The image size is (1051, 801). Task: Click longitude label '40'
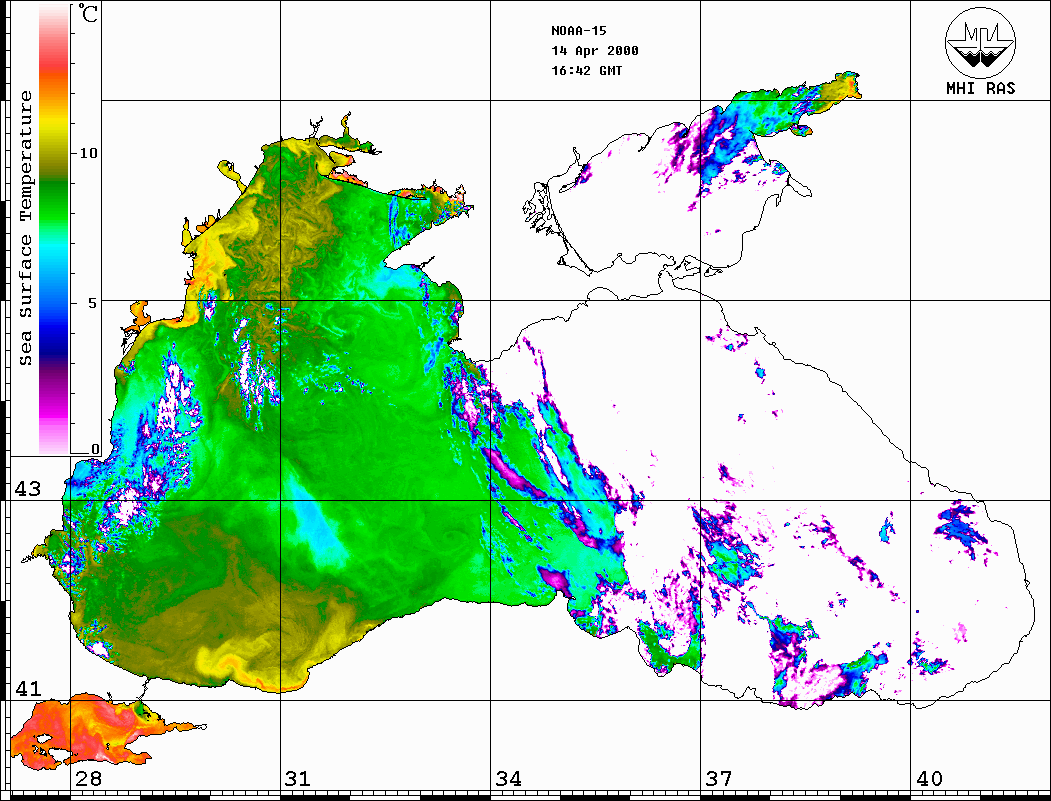click(x=929, y=778)
